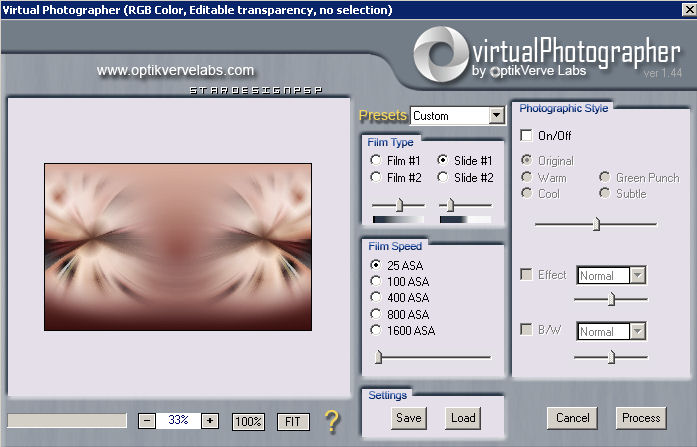Image resolution: width=697 pixels, height=447 pixels.
Task: Click the 'Presets' label
Action: pos(383,116)
